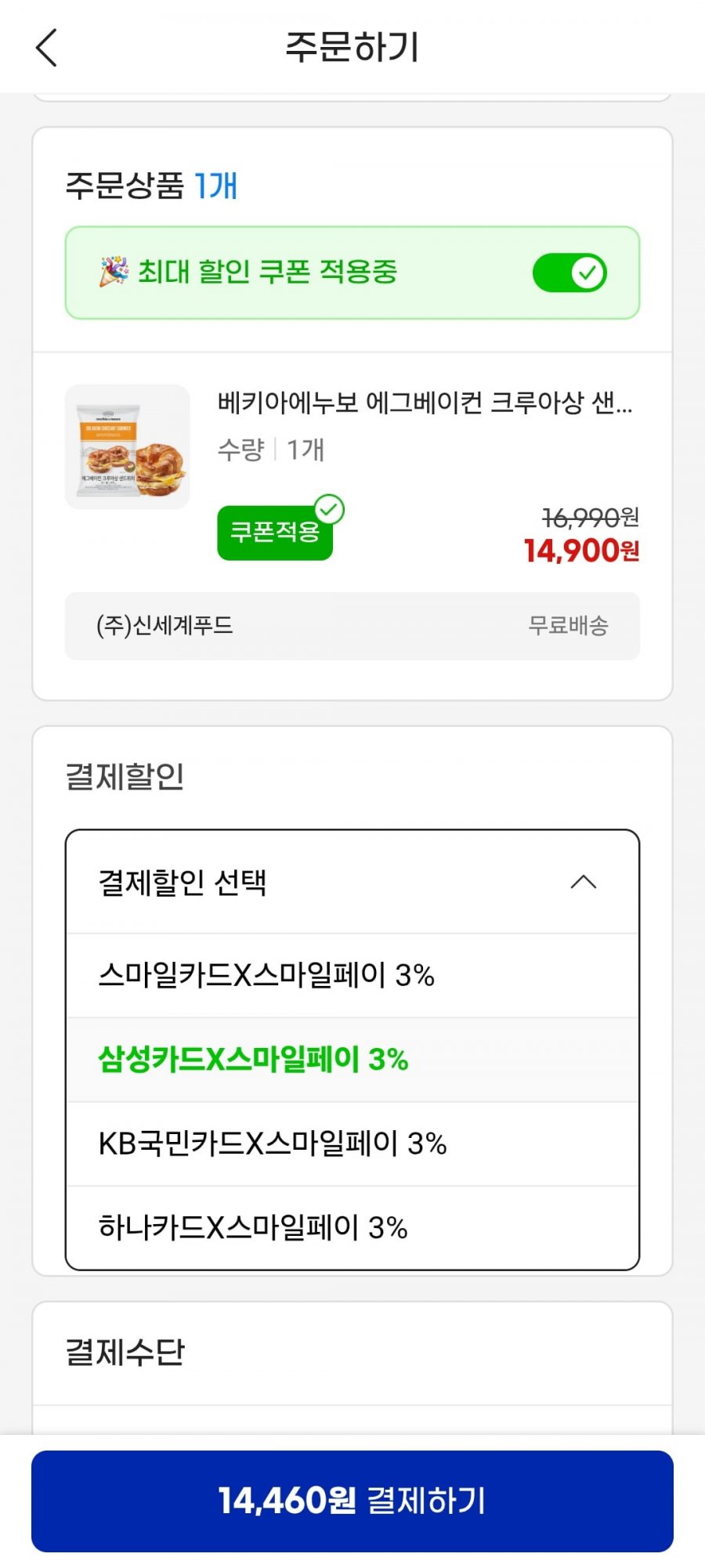Tap the 14,900원 discounted price
The height and width of the screenshot is (1568, 705).
[x=582, y=551]
